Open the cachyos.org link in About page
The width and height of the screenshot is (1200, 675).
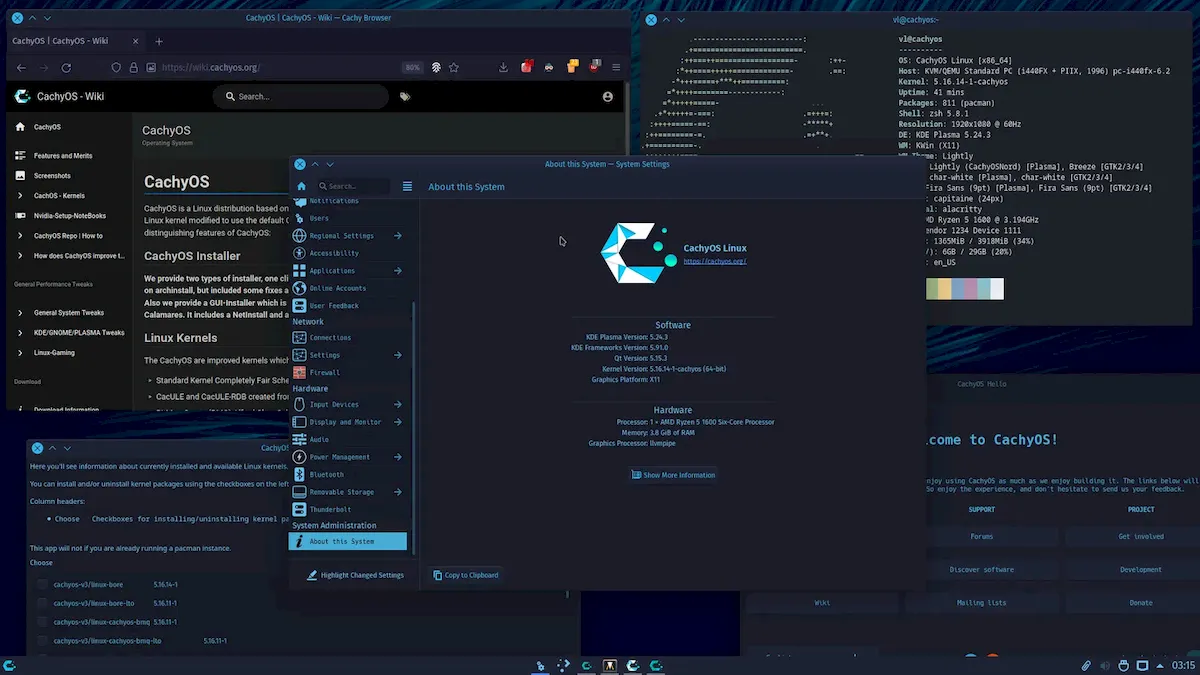[715, 261]
